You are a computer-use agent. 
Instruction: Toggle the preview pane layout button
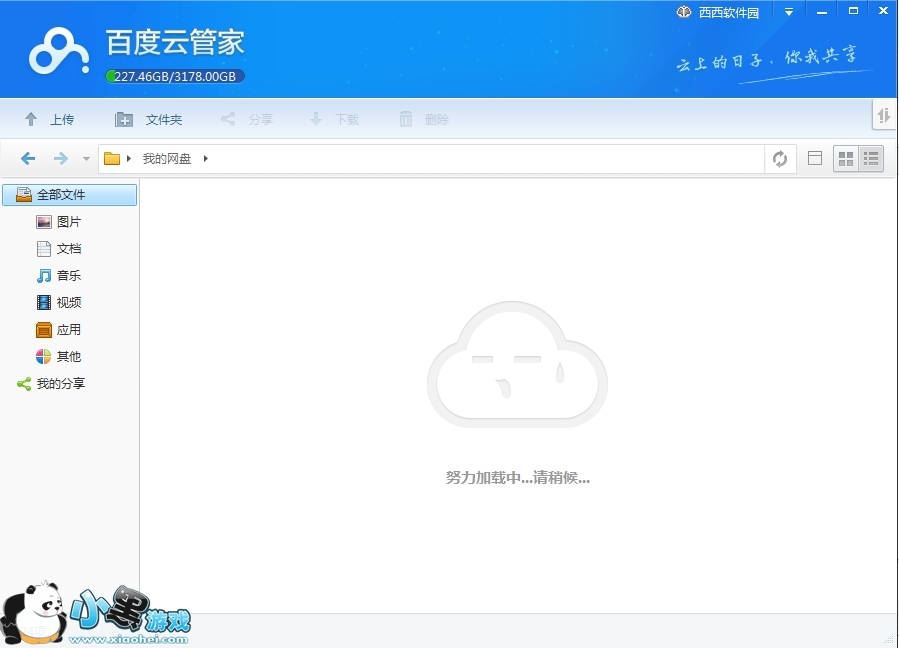point(815,159)
